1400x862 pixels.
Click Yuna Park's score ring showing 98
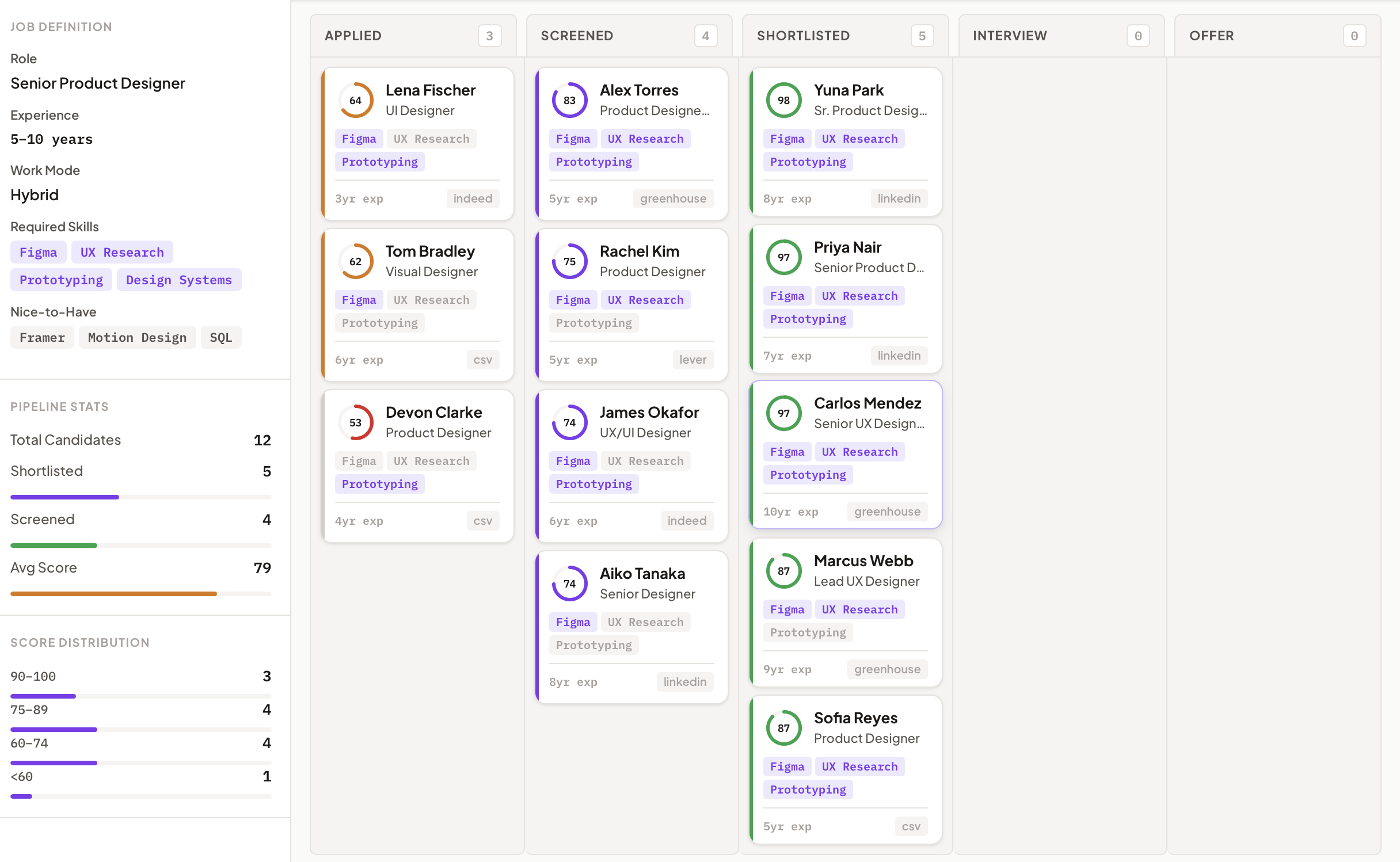point(783,100)
